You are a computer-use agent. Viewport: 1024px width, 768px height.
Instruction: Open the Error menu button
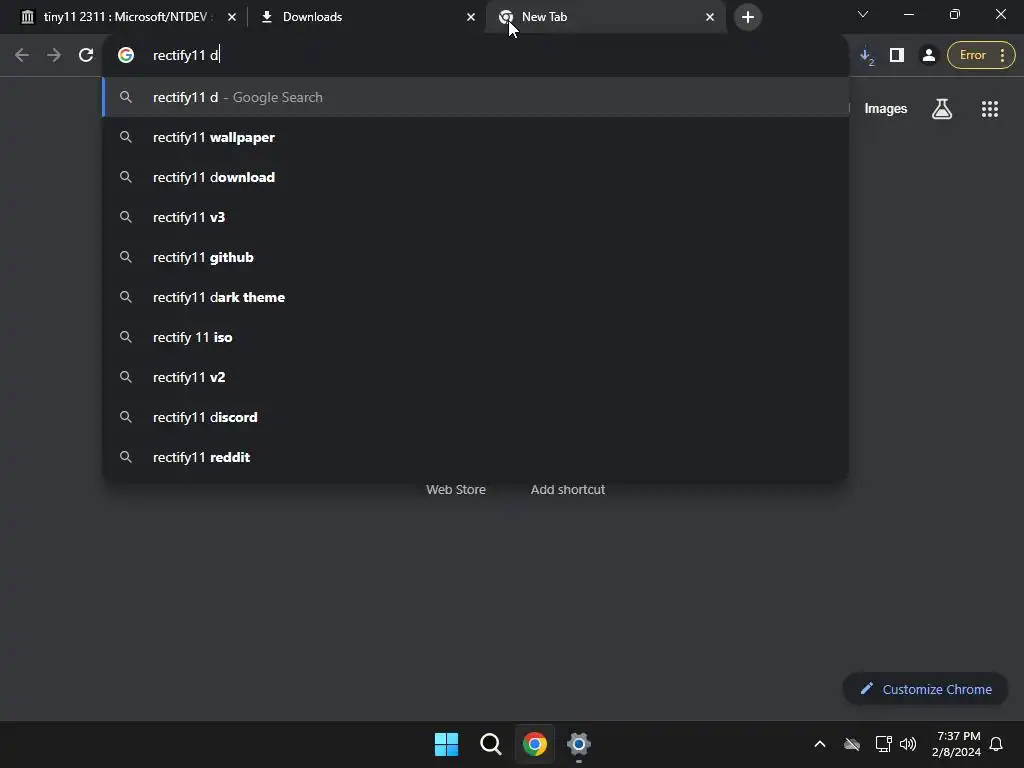pos(981,56)
